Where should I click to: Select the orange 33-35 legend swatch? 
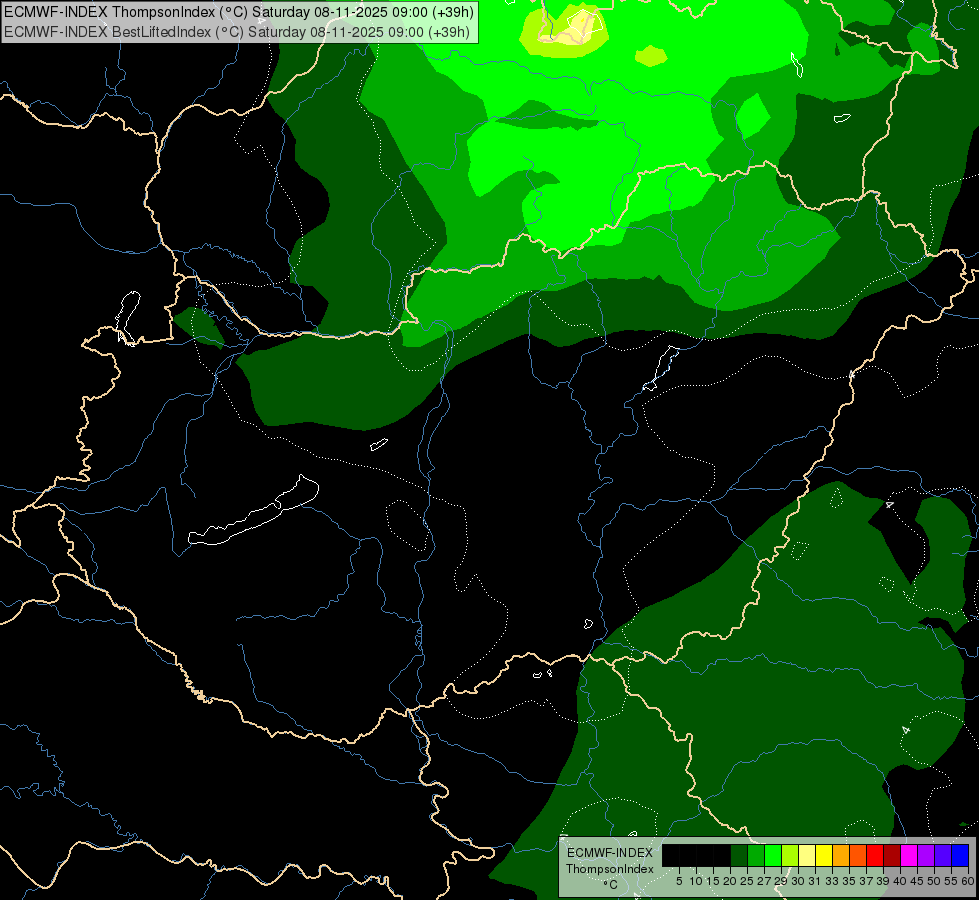(841, 856)
